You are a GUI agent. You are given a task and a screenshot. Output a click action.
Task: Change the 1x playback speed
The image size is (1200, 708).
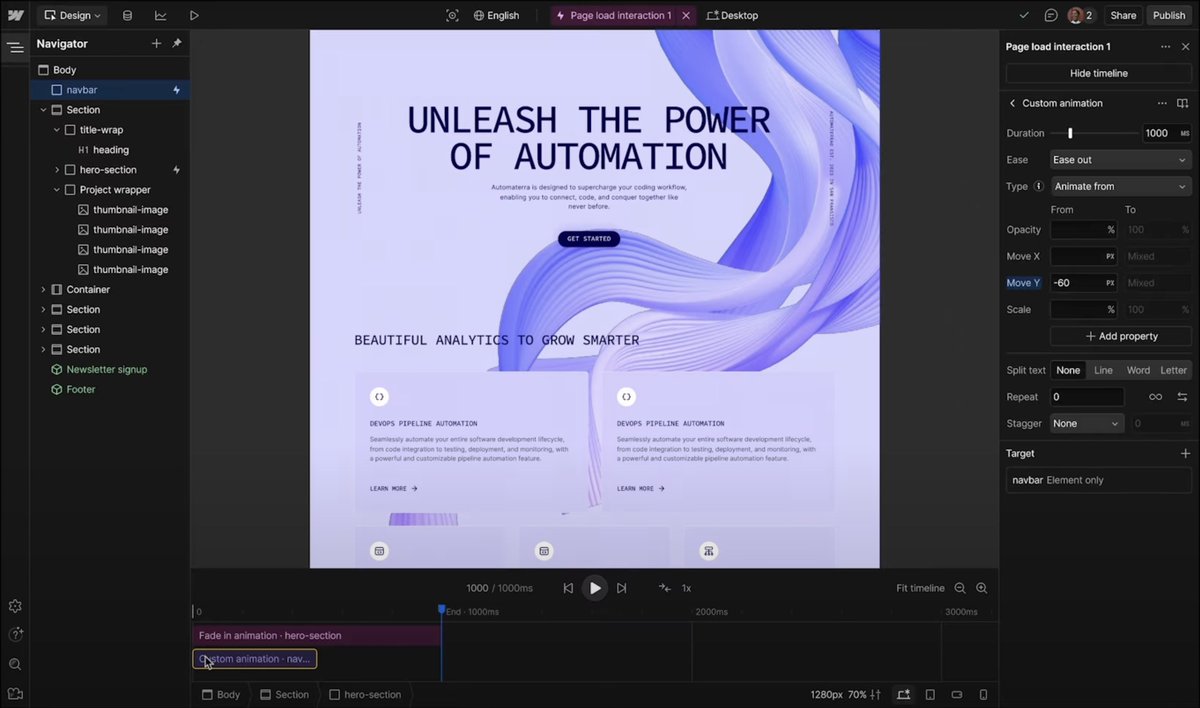(686, 588)
